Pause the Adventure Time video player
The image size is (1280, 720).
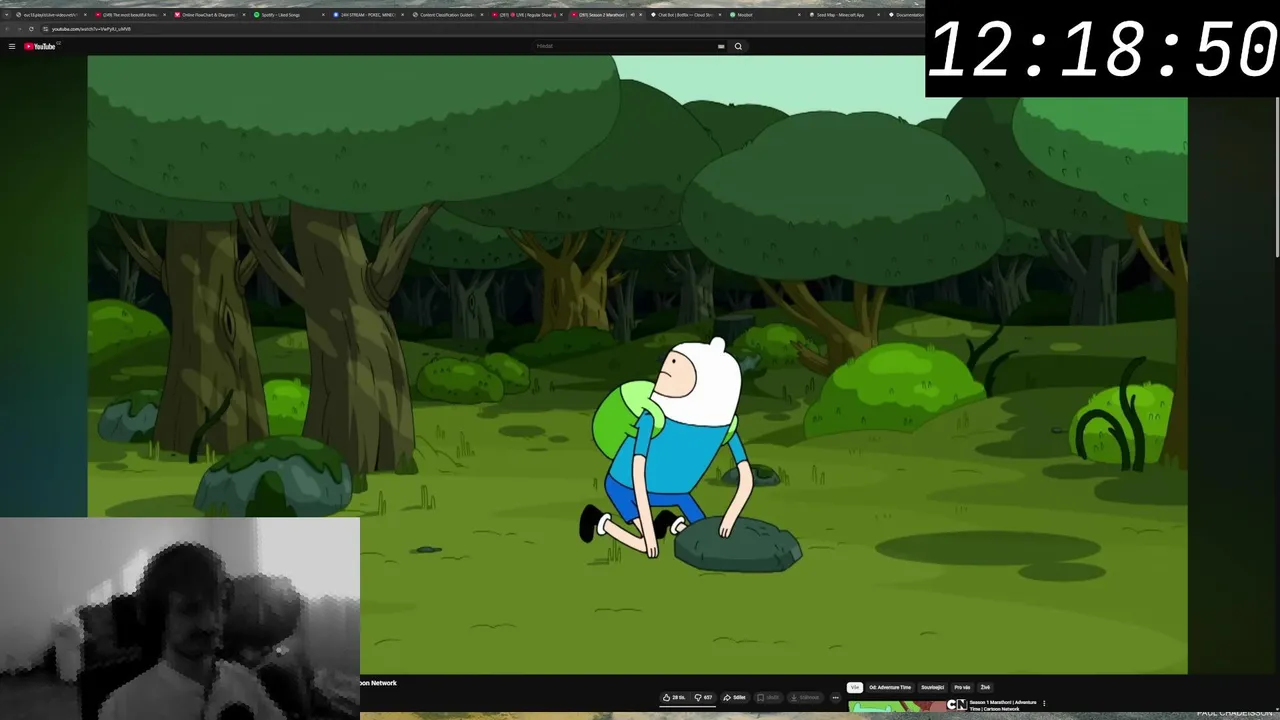[637, 365]
